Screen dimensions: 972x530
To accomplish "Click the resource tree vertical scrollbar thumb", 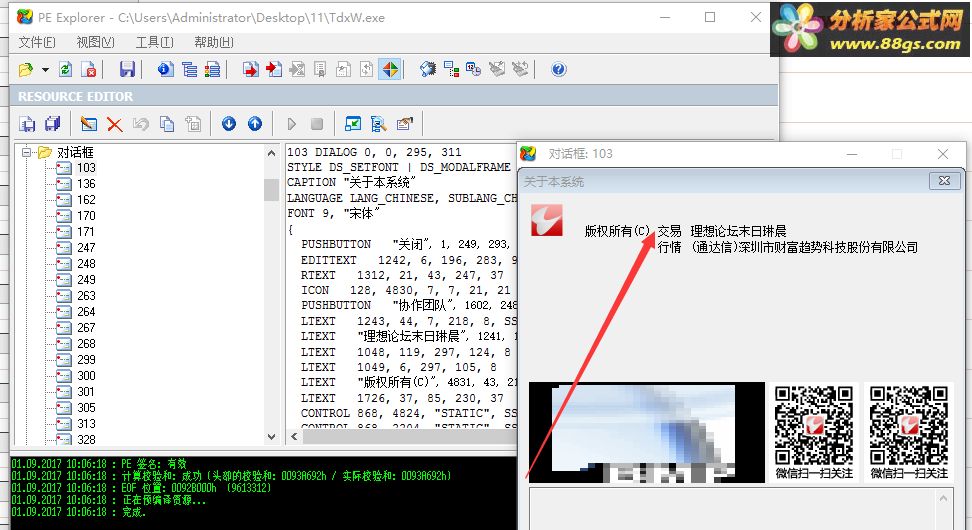I will tap(272, 190).
